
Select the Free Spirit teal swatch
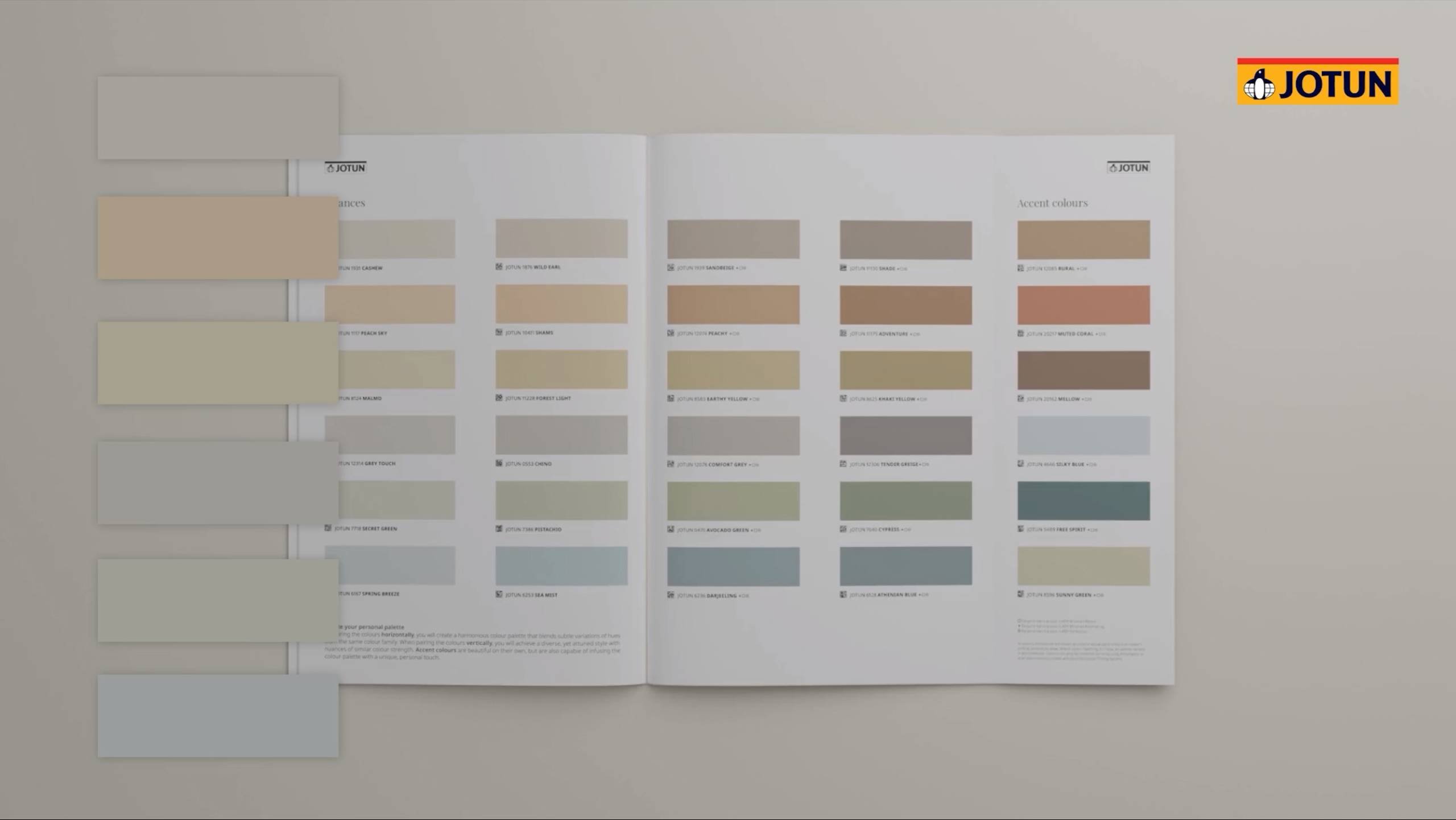point(1083,501)
